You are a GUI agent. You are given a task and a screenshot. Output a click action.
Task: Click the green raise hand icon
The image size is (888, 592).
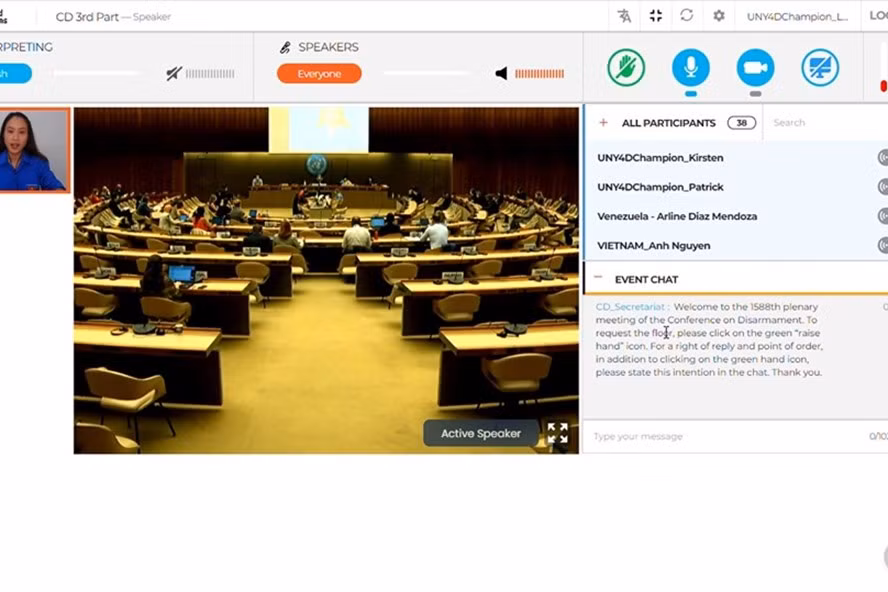pyautogui.click(x=626, y=68)
